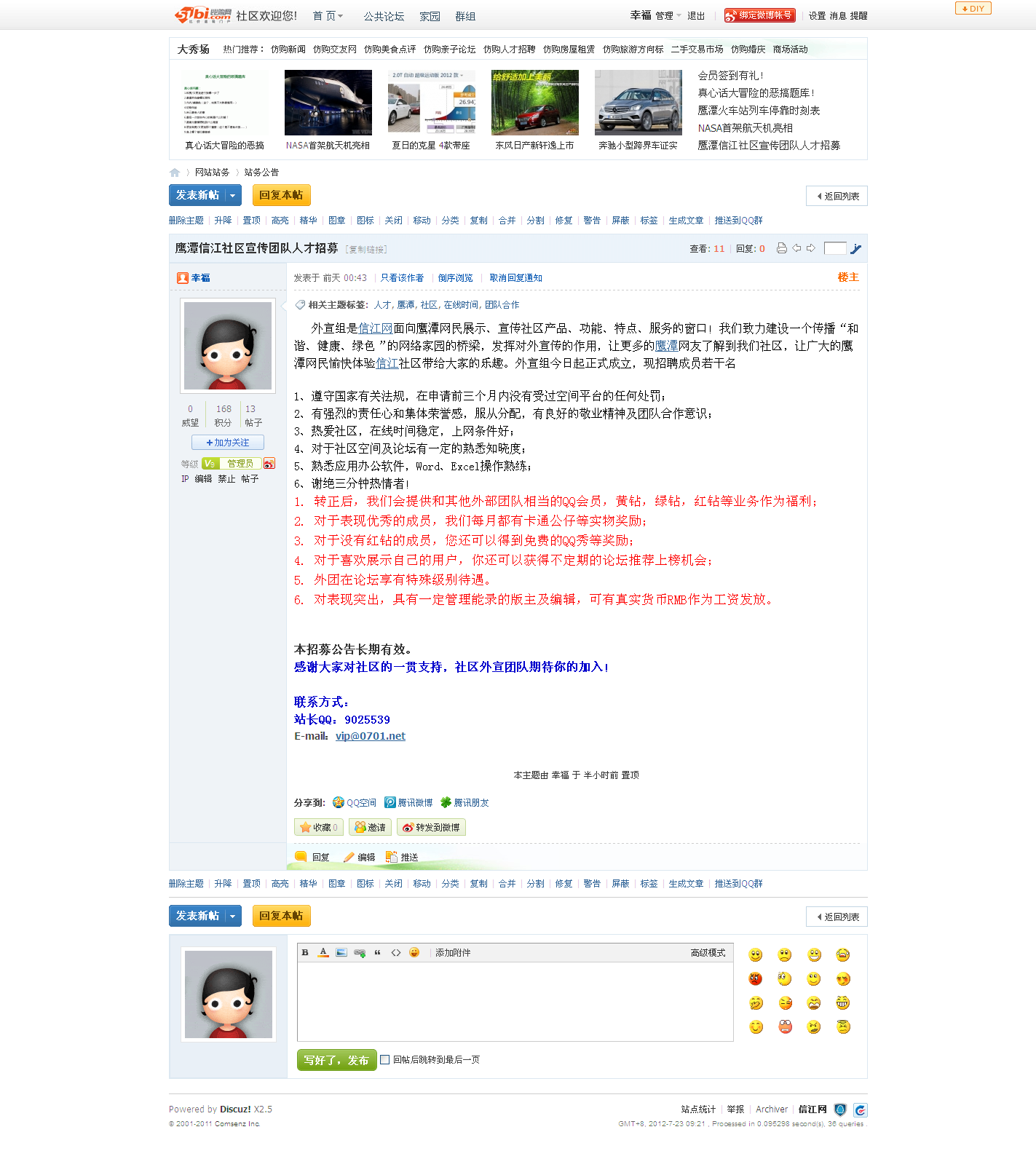1036x1167 pixels.
Task: Share the post to 腾讯微博
Action: click(x=408, y=803)
